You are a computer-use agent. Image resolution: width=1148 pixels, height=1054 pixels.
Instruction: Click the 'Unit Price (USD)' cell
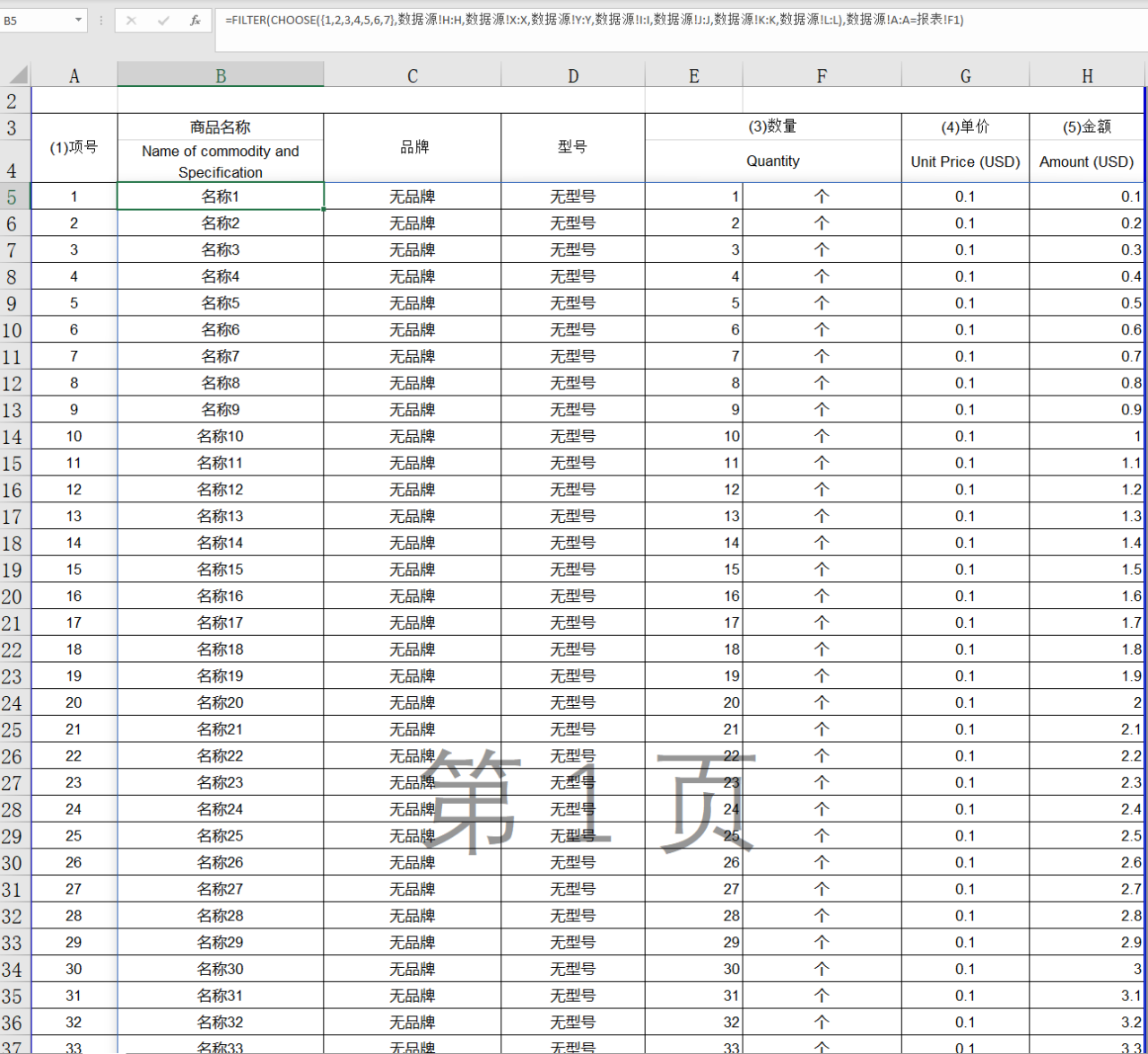(x=965, y=161)
